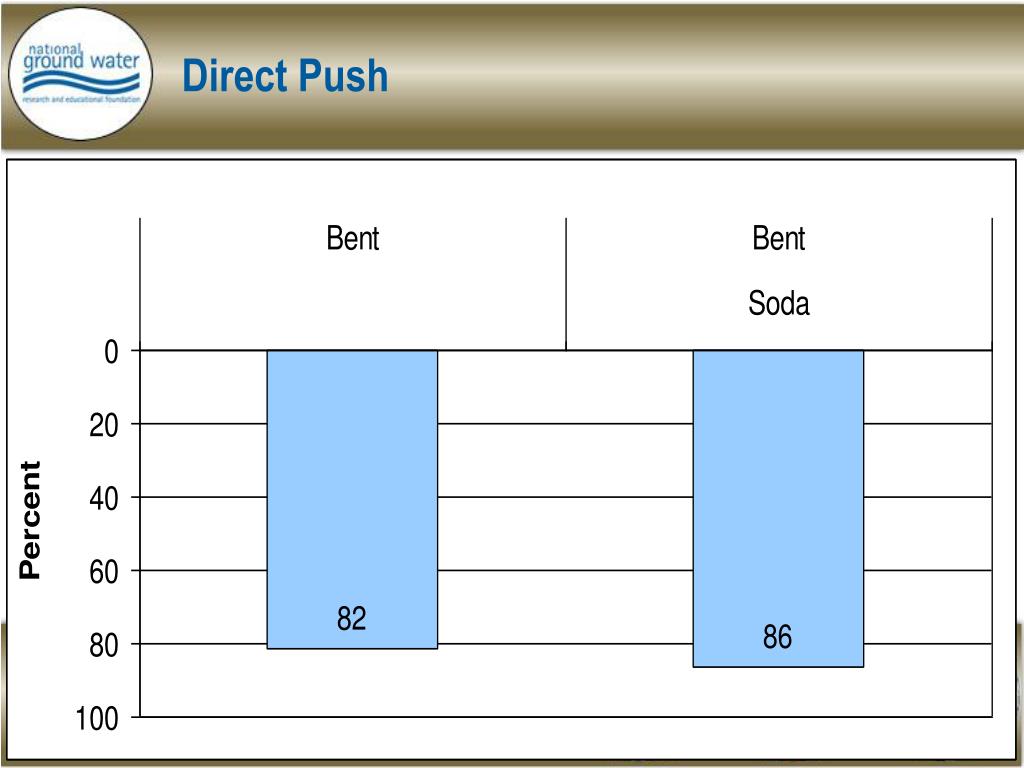Select the 20 axis tick label
The image size is (1024, 768).
pyautogui.click(x=104, y=426)
